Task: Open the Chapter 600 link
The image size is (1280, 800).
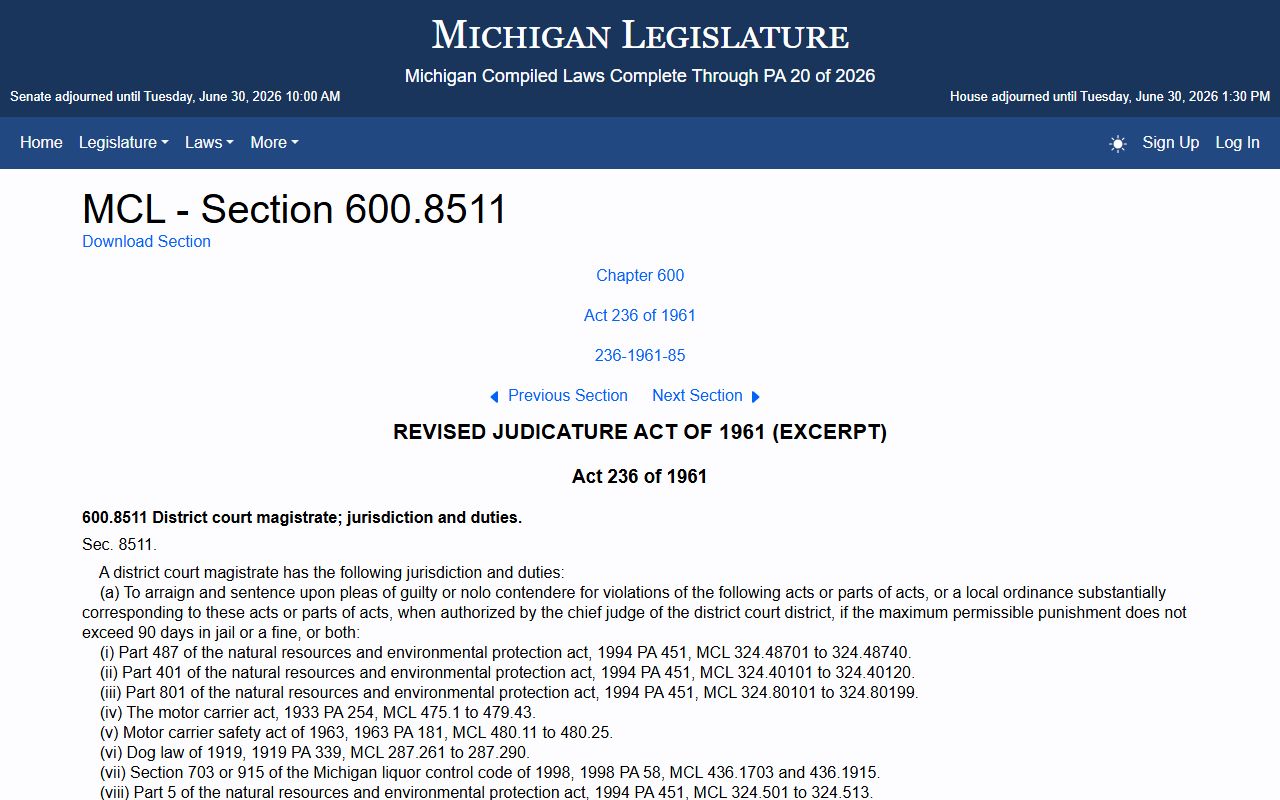Action: point(640,275)
